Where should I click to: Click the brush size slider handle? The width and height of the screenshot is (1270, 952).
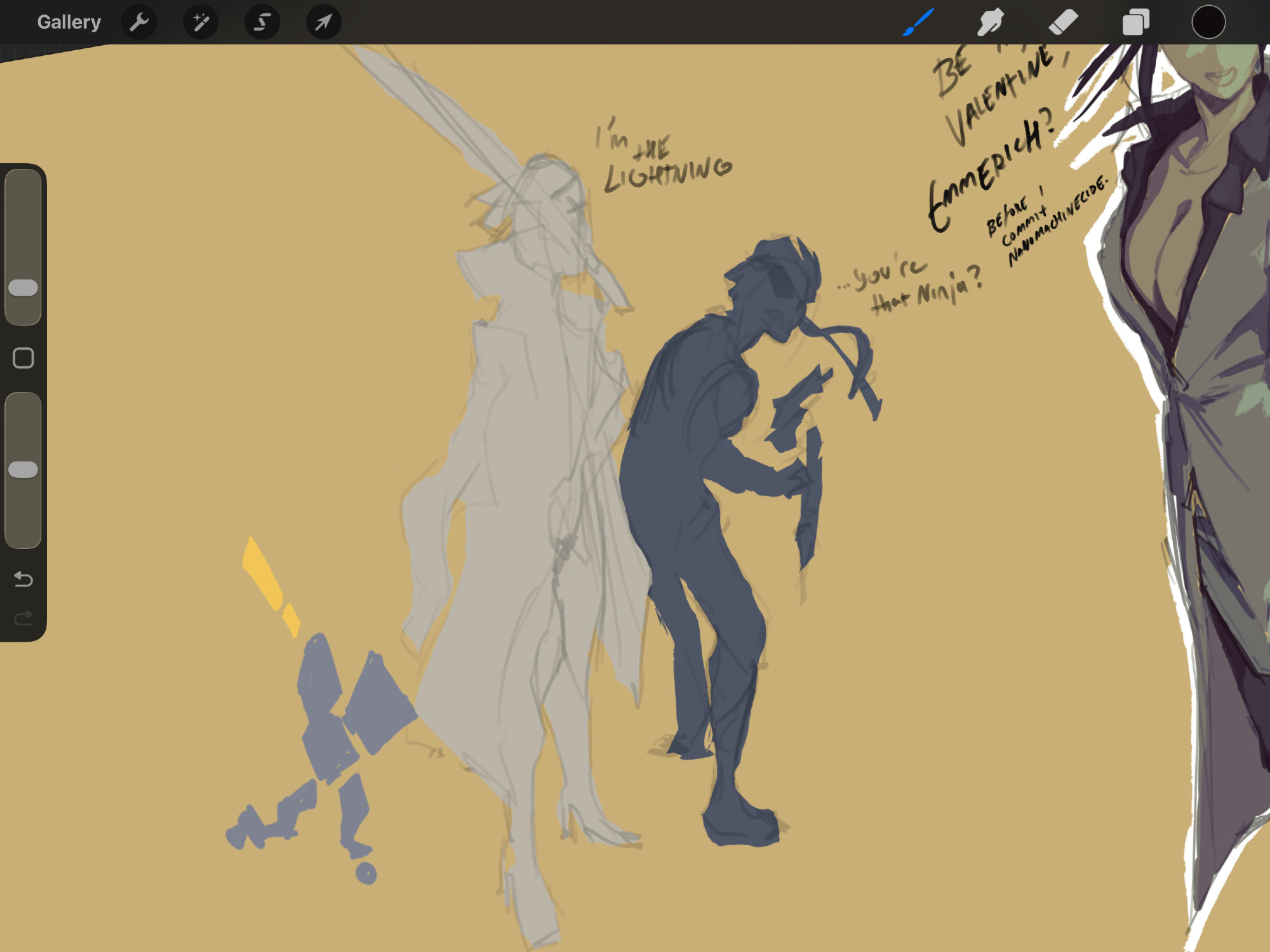point(23,288)
